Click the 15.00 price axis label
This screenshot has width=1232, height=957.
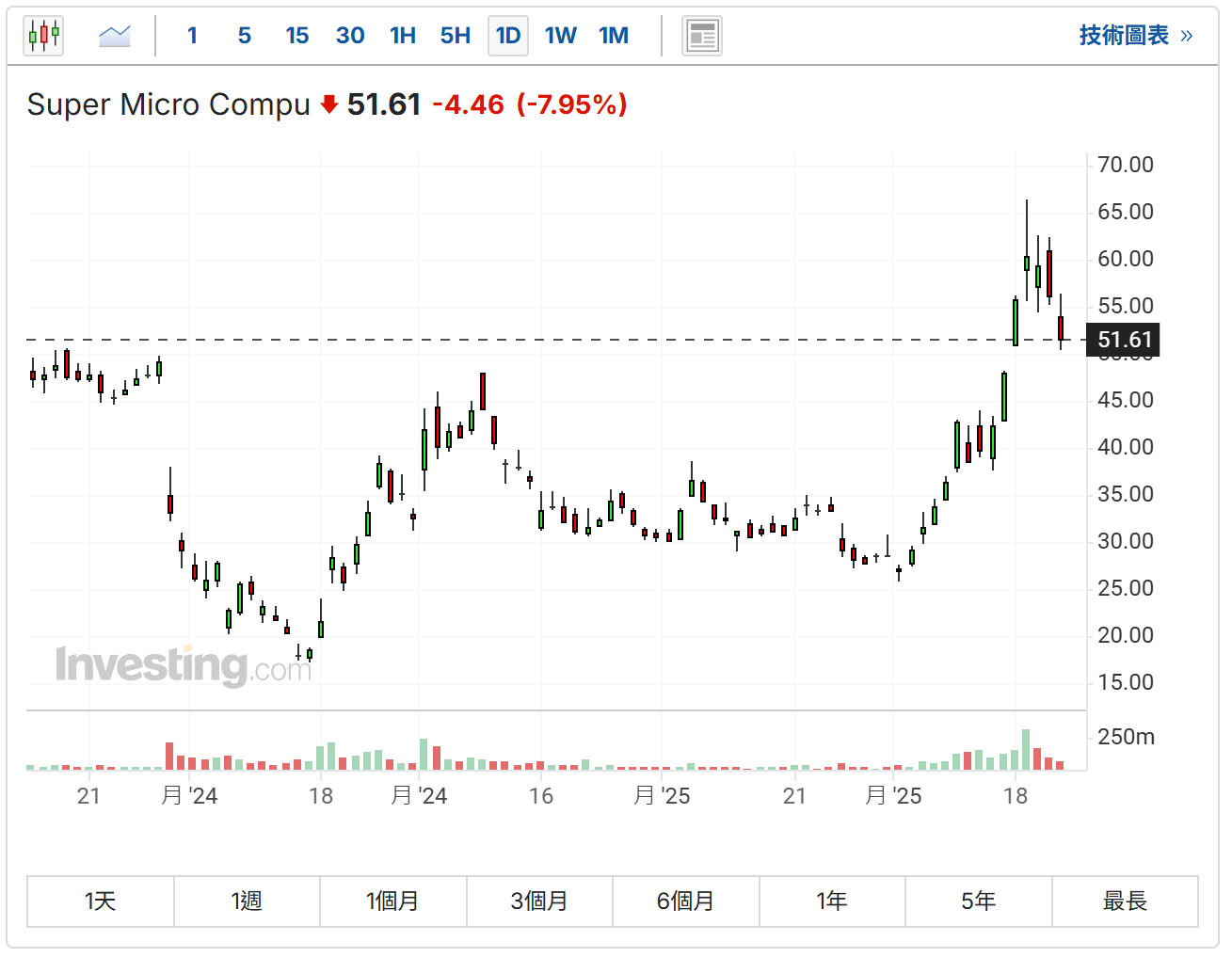(1126, 682)
